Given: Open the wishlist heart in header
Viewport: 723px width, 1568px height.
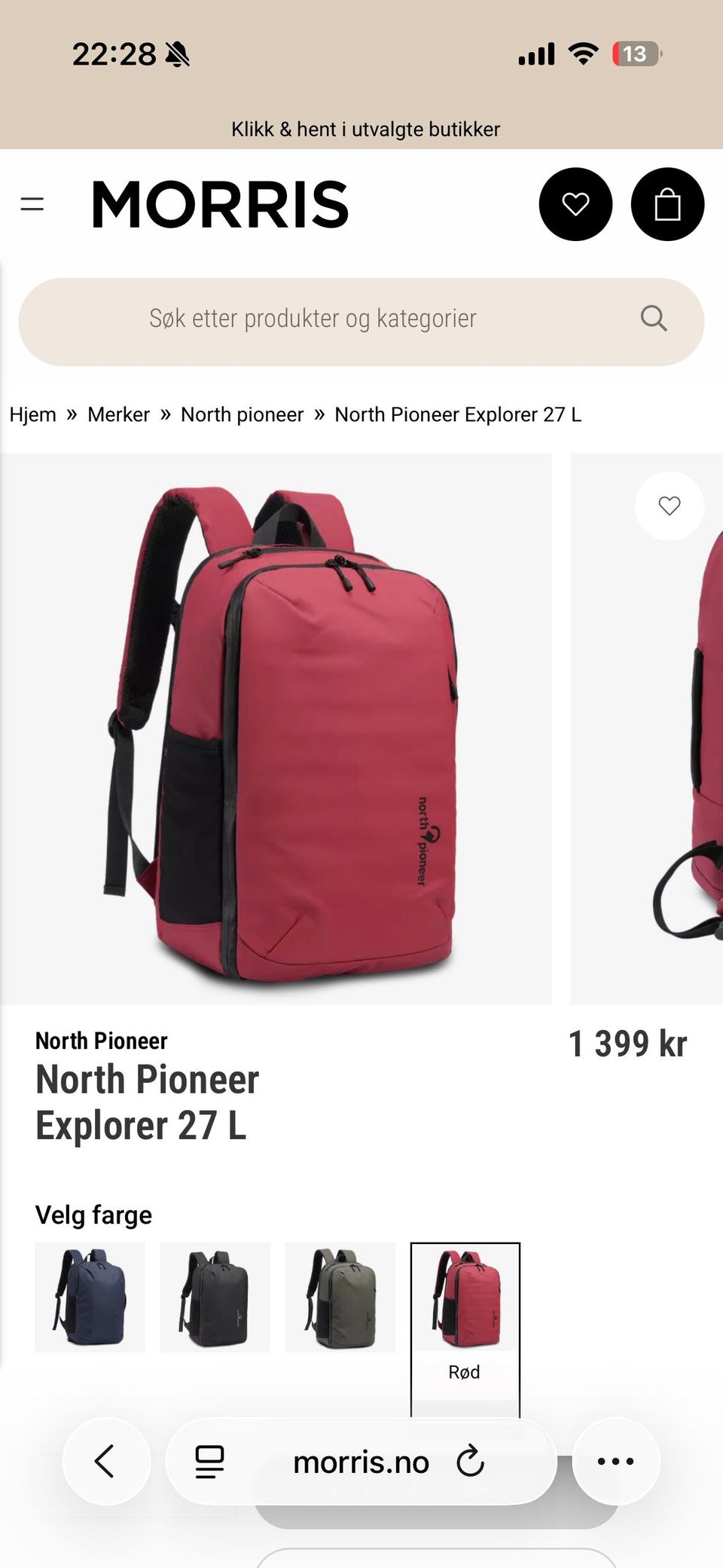Looking at the screenshot, I should pyautogui.click(x=575, y=204).
